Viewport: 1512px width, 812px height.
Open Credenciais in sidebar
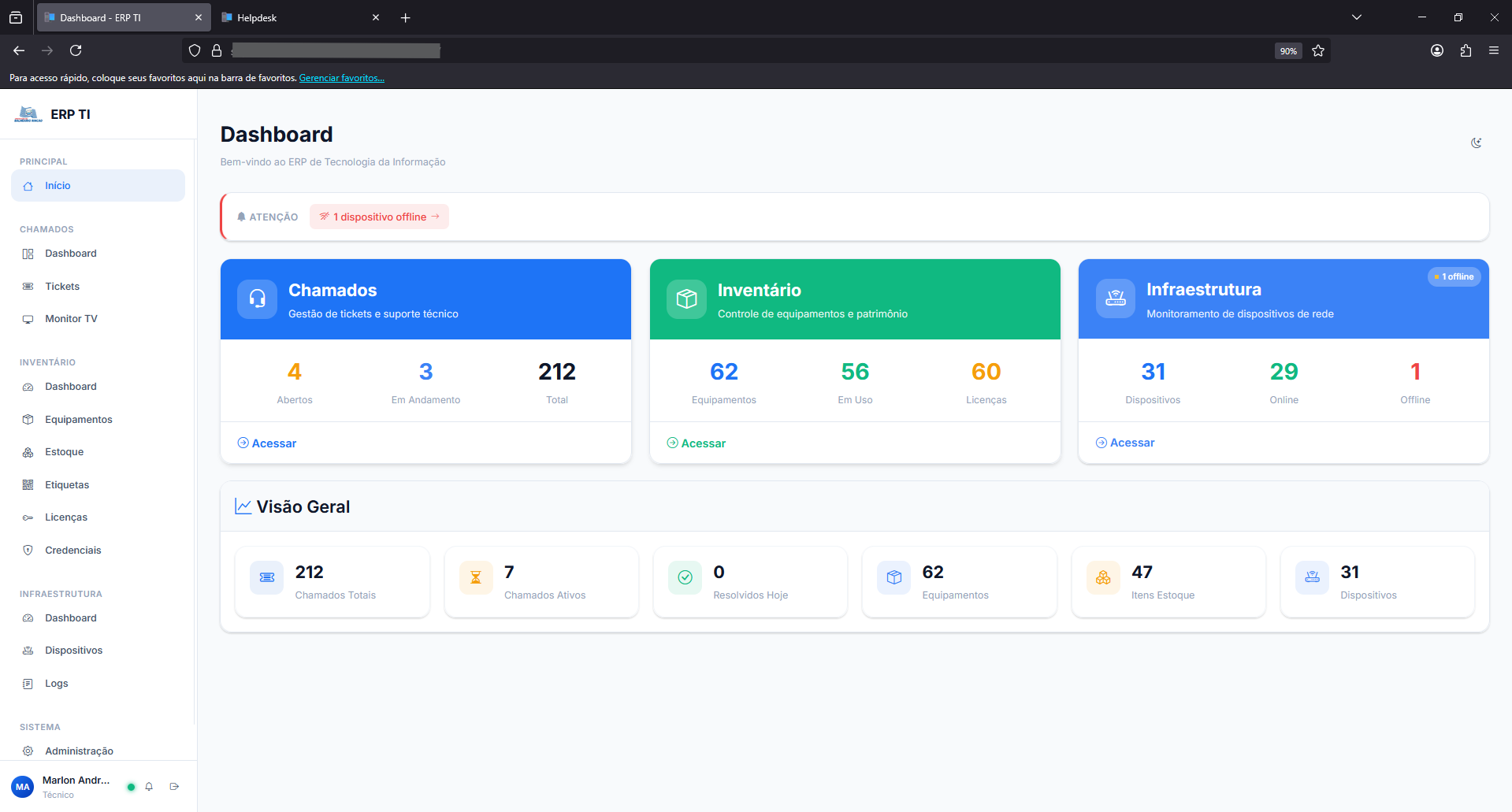pyautogui.click(x=98, y=551)
